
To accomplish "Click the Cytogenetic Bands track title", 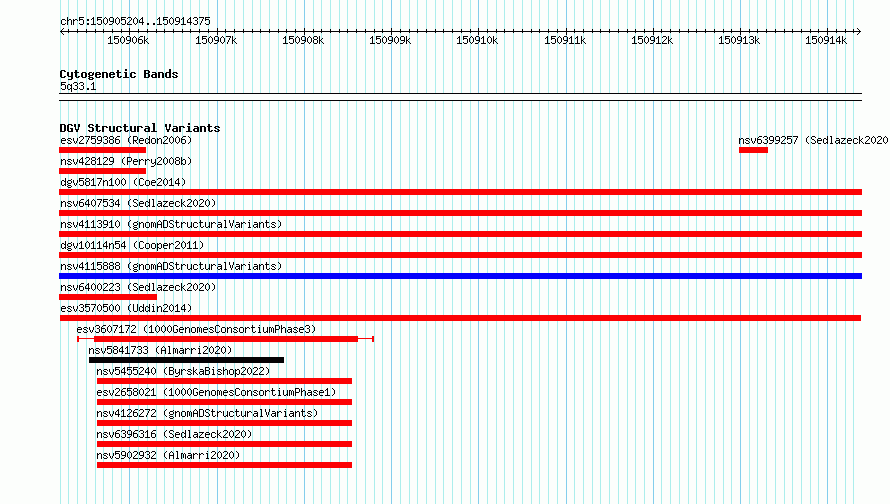I will tap(119, 74).
